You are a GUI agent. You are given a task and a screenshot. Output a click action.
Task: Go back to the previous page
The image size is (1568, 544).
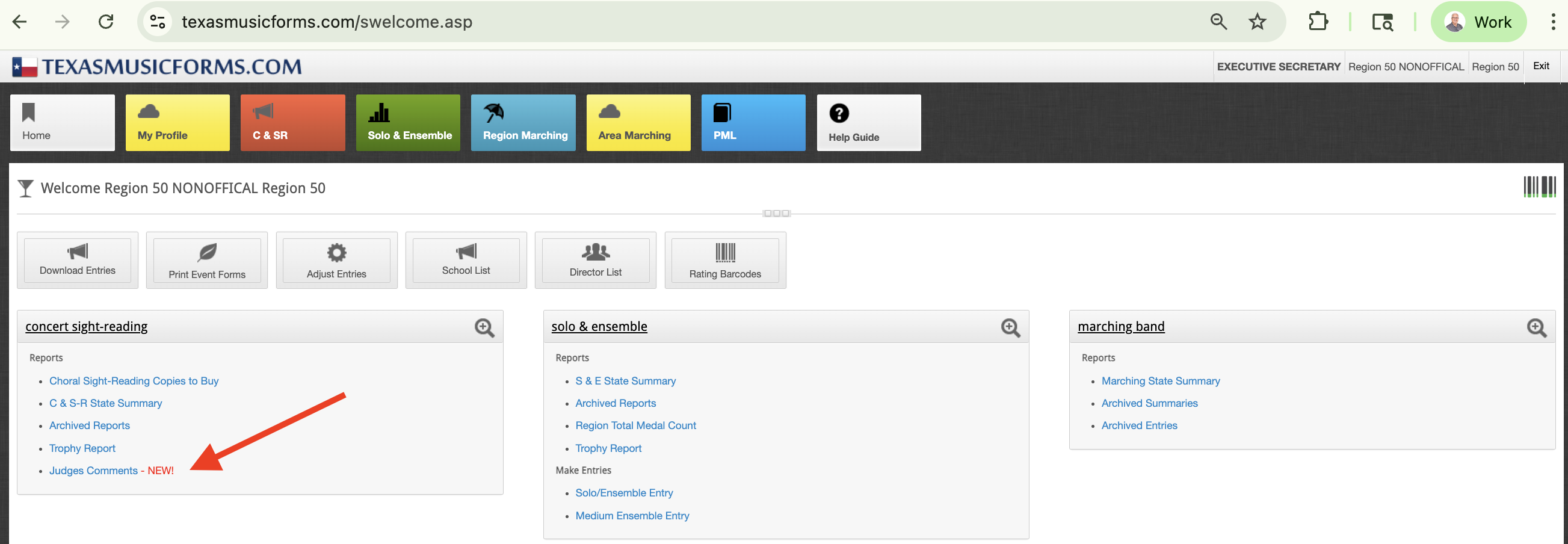tap(19, 22)
